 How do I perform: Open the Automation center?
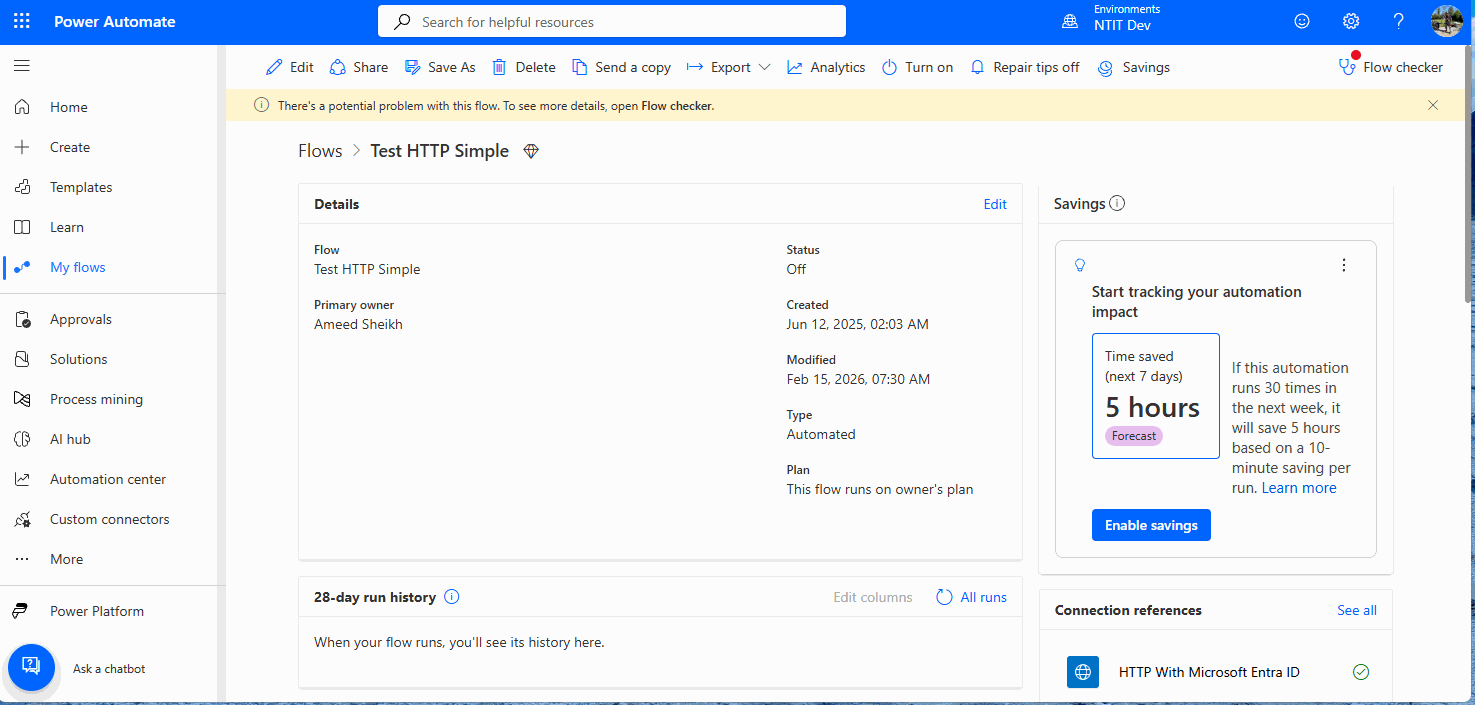coord(107,478)
